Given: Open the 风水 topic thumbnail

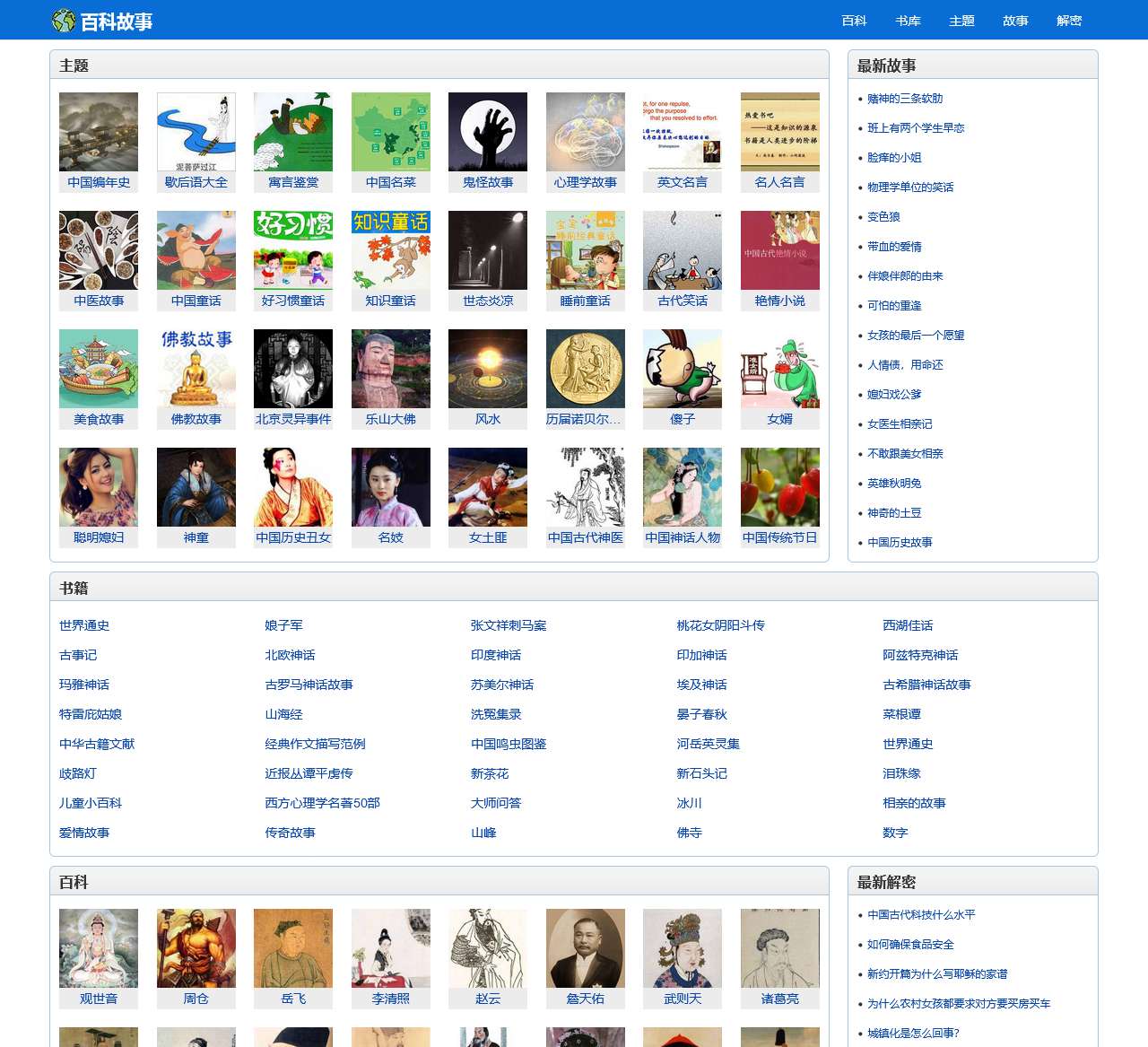Looking at the screenshot, I should (x=488, y=369).
